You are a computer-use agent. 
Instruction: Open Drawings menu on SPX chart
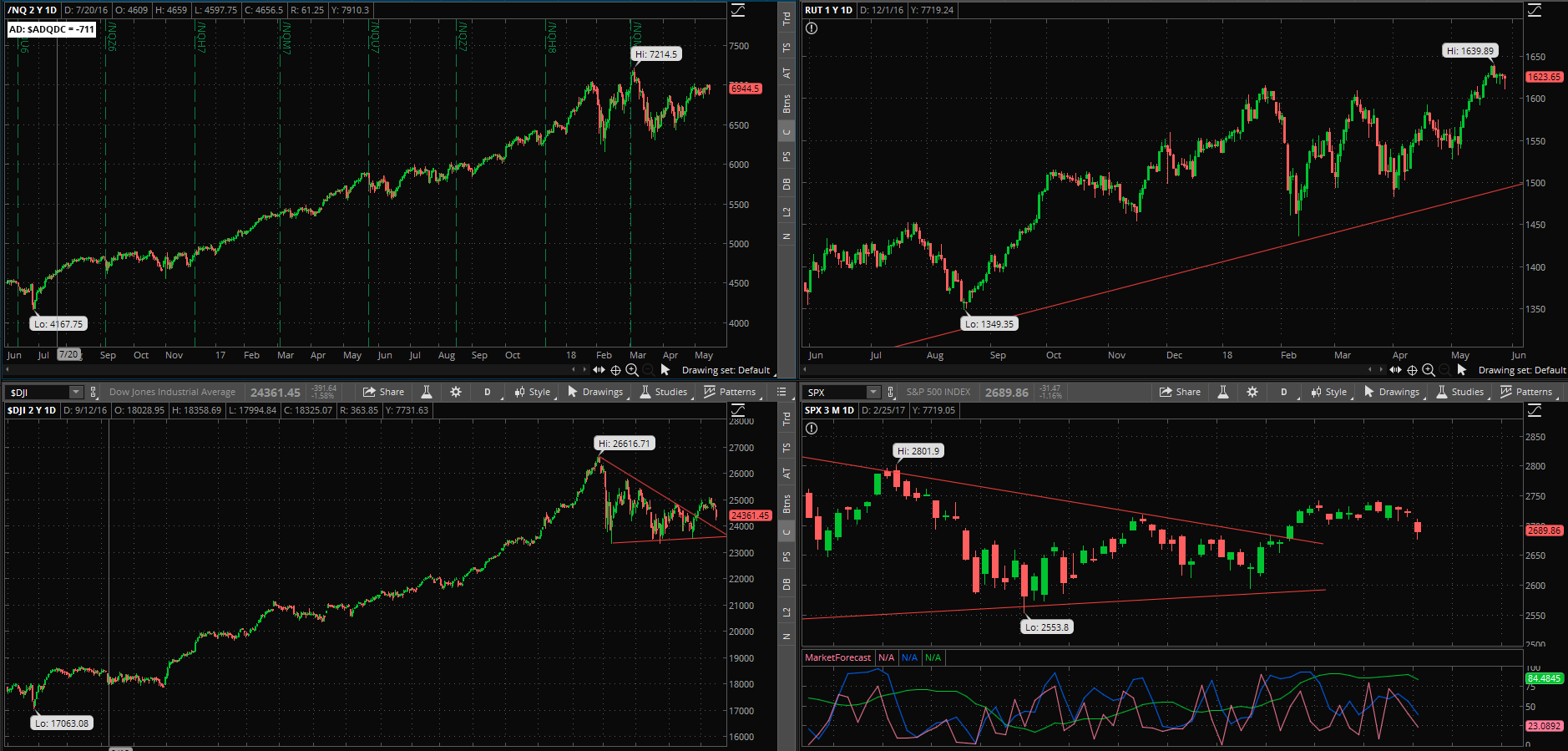click(x=1392, y=392)
